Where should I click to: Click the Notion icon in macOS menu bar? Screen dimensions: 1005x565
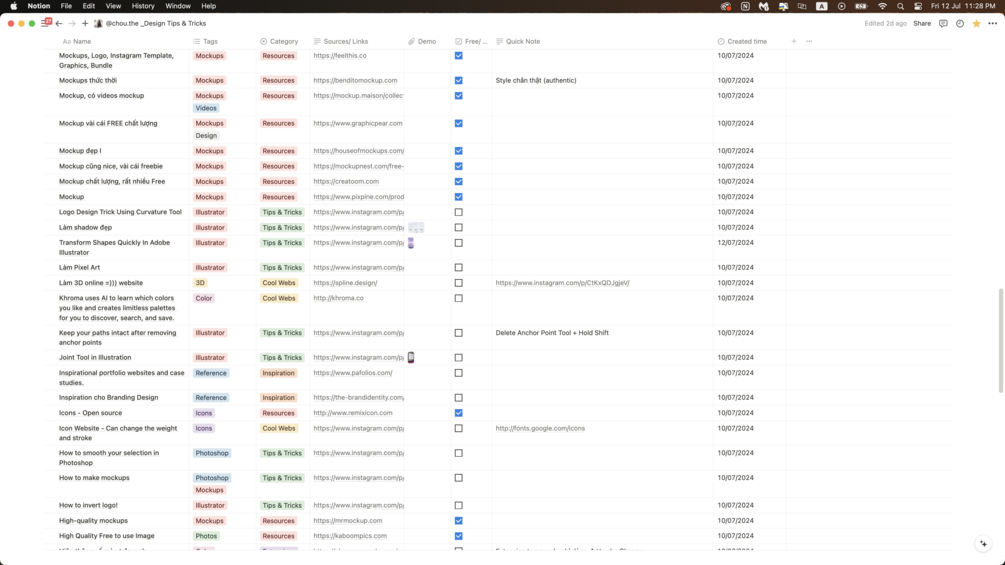pos(745,6)
